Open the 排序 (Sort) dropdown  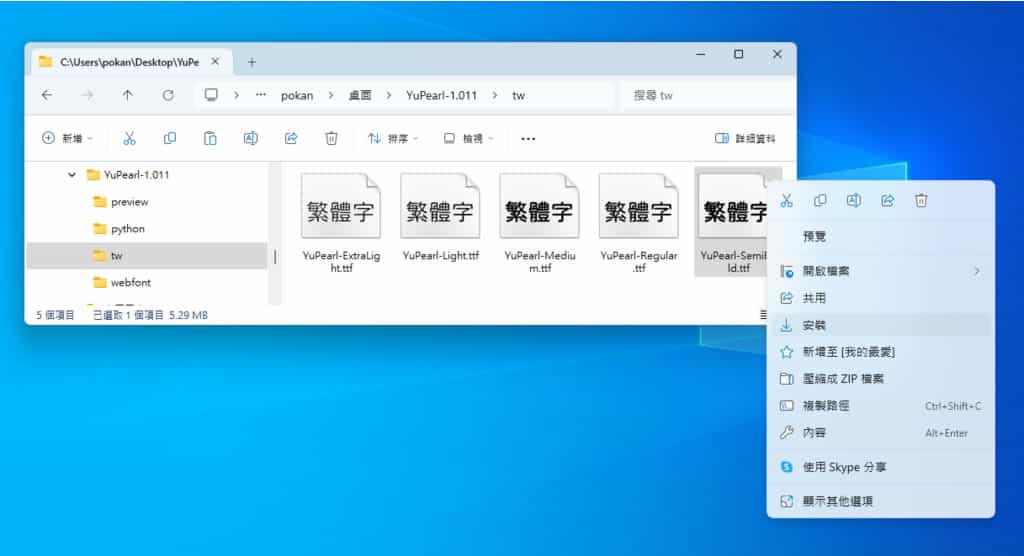[x=392, y=139]
